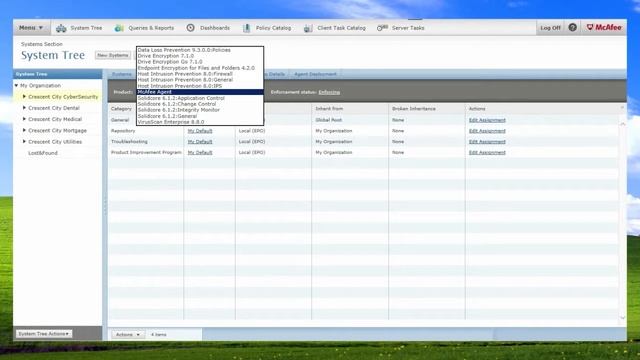Click the Enforcing status link
Image resolution: width=640 pixels, height=360 pixels.
click(x=329, y=92)
